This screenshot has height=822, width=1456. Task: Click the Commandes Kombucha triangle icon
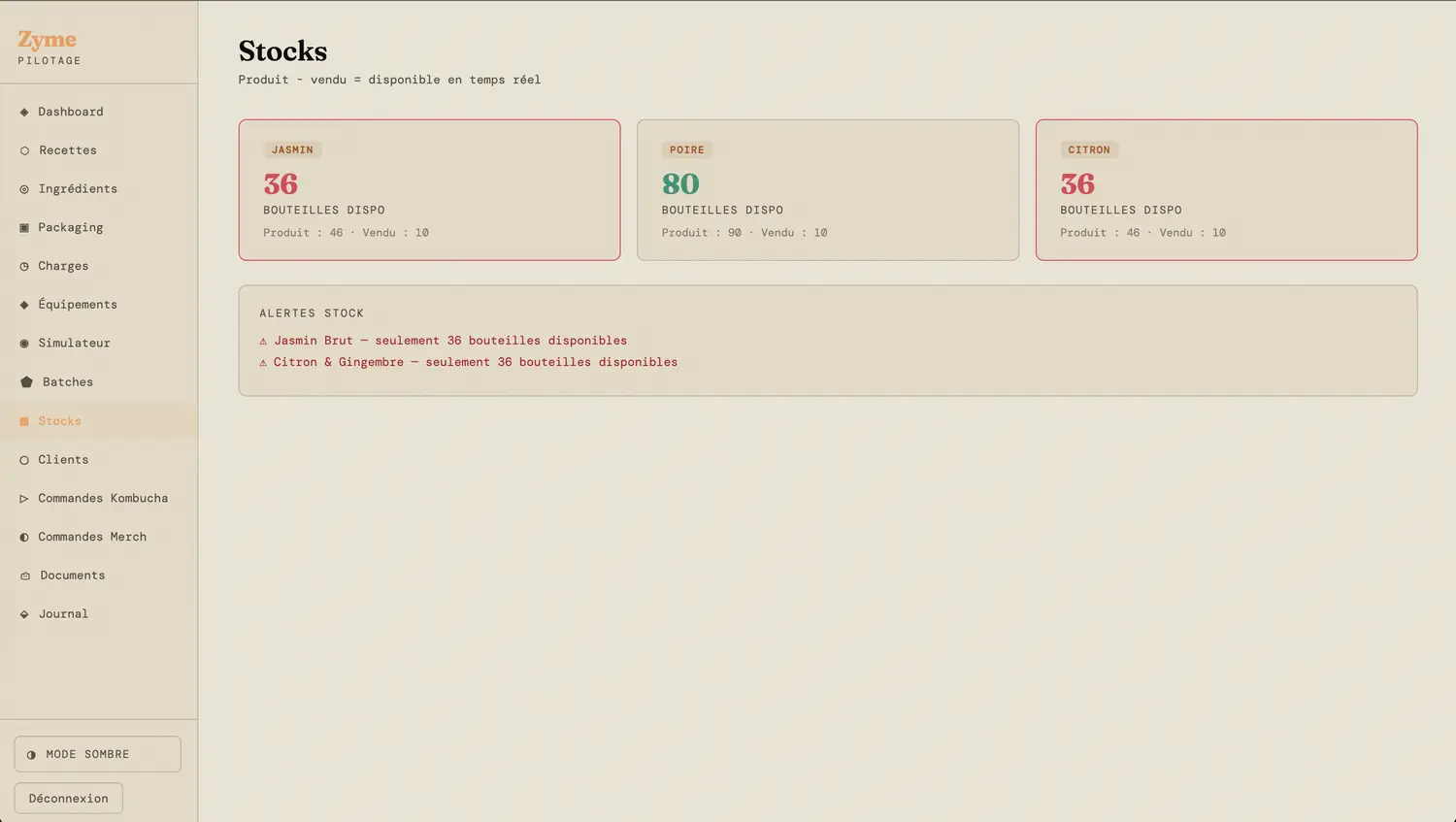24,499
